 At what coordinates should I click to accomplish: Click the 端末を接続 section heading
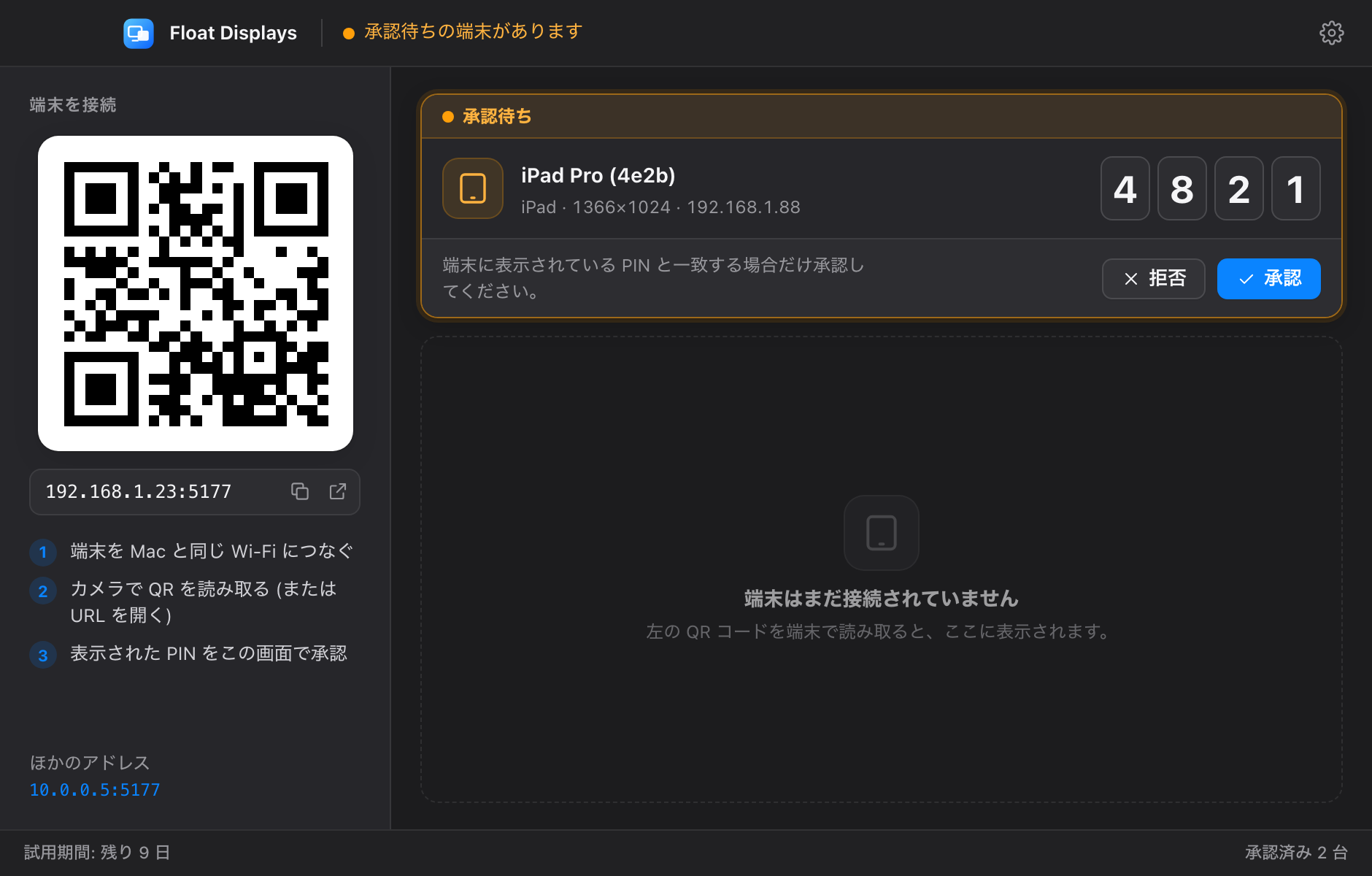pyautogui.click(x=73, y=105)
